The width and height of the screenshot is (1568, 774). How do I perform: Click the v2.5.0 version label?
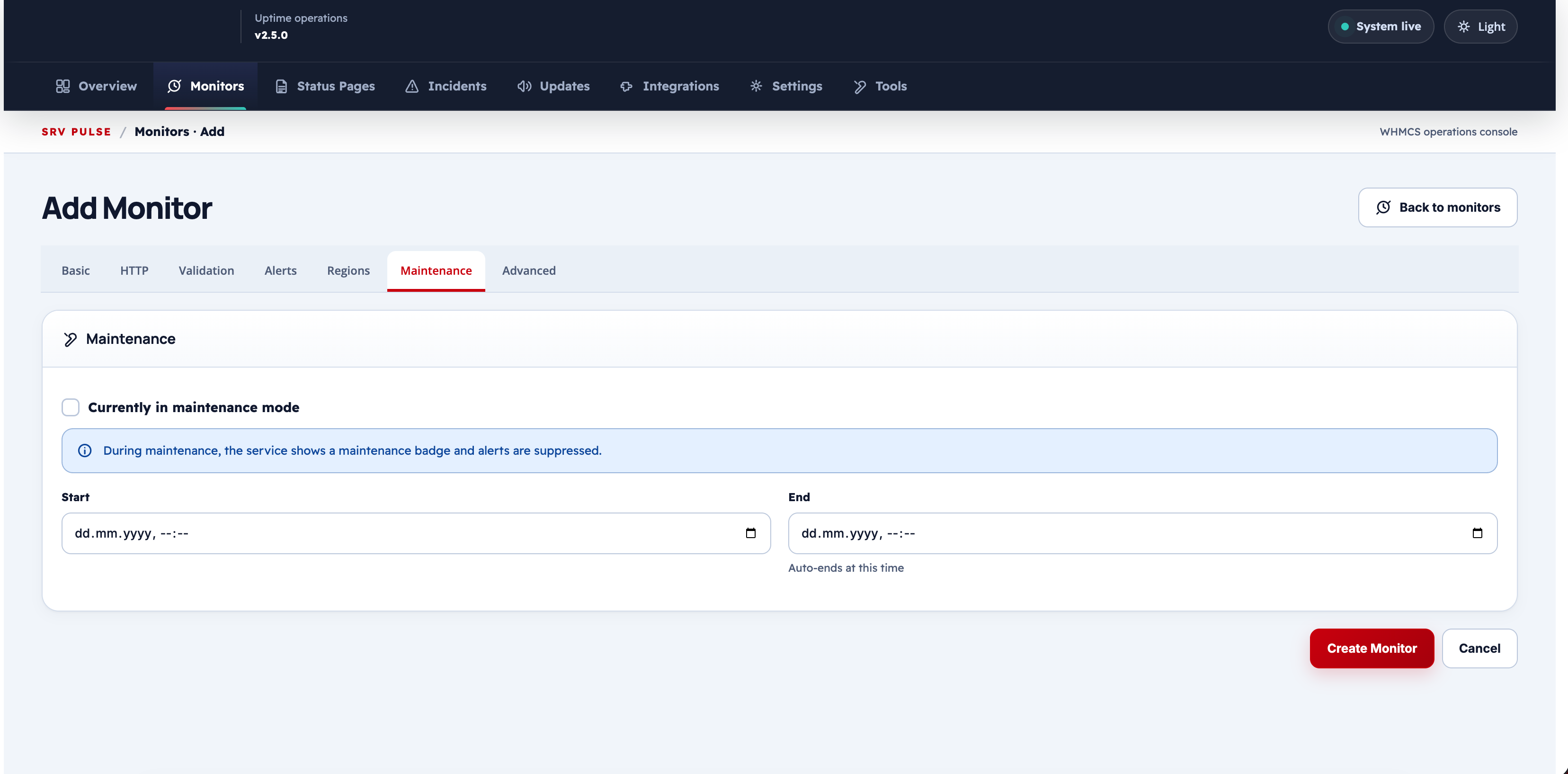pyautogui.click(x=271, y=36)
